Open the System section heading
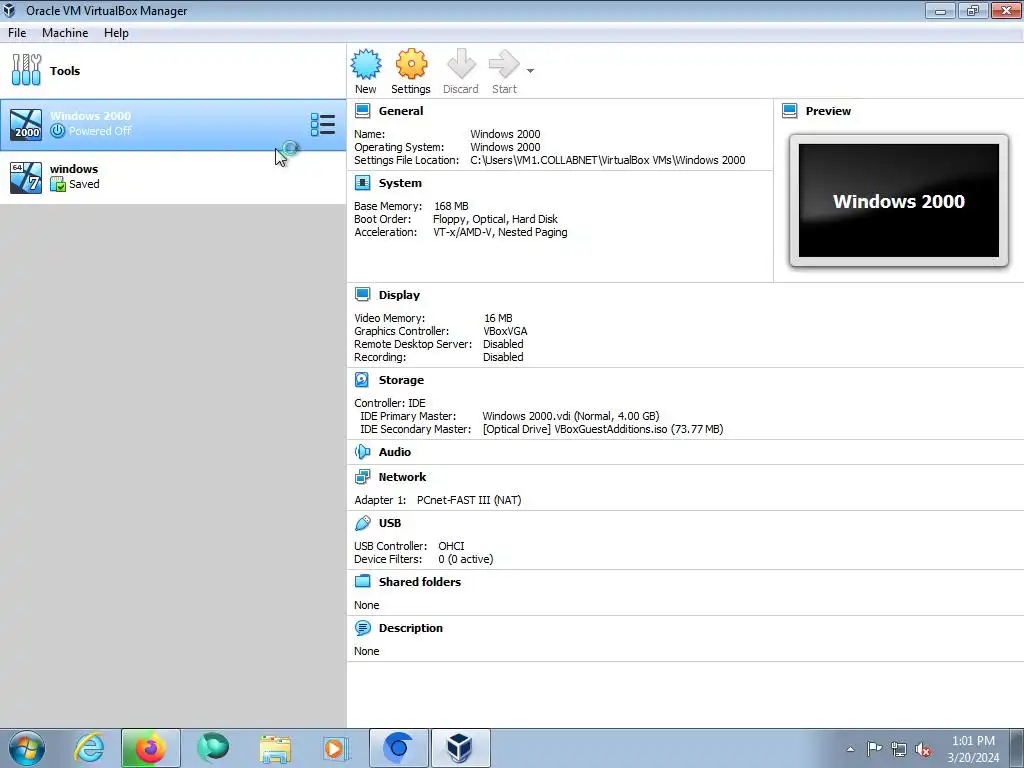Screen dimensions: 1024x768 [x=400, y=184]
